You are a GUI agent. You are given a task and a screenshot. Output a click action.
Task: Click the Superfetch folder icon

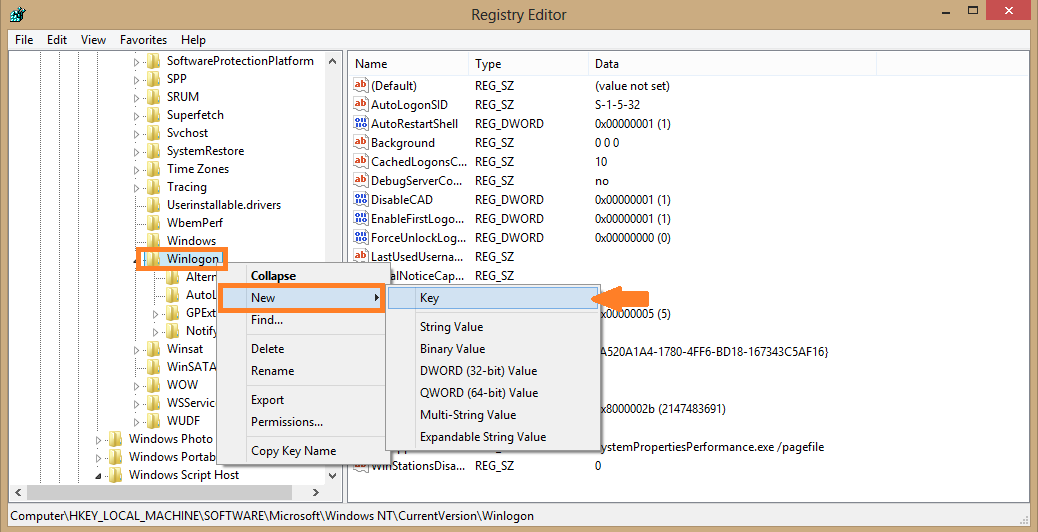pyautogui.click(x=154, y=115)
